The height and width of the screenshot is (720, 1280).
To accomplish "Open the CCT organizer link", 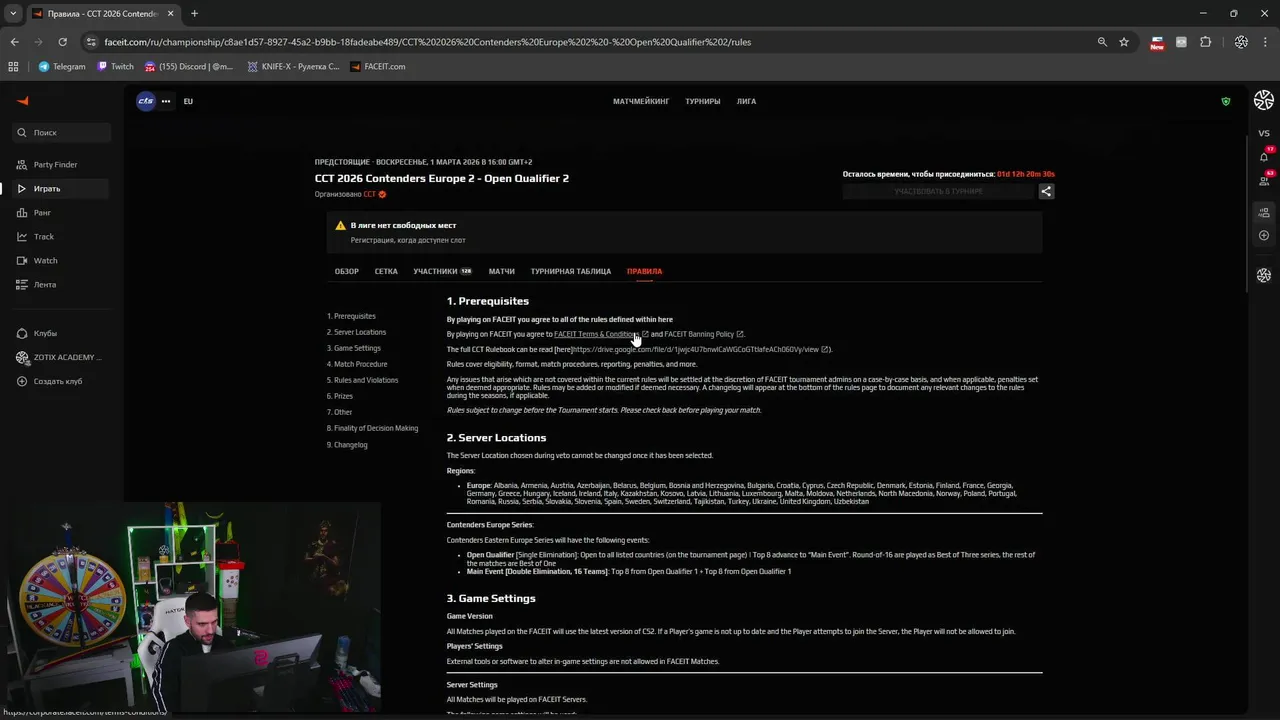I will (370, 194).
